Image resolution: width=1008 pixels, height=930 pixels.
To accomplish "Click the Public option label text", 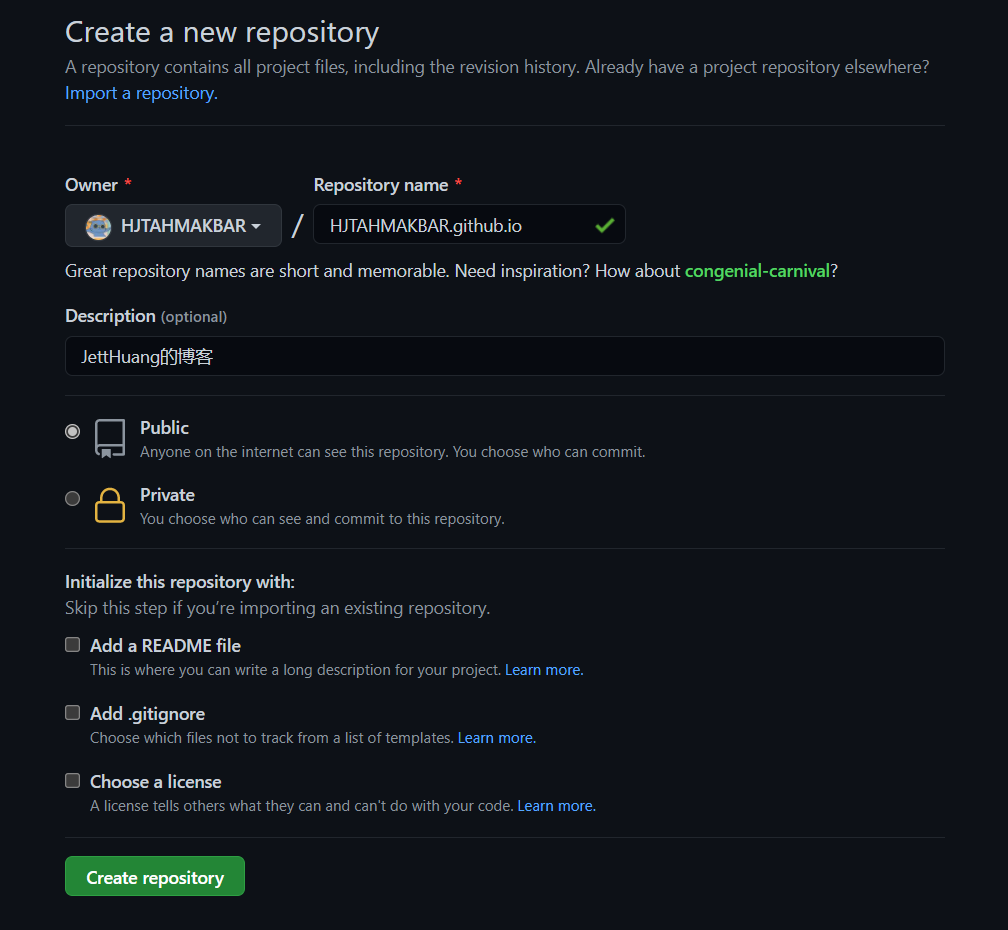I will click(x=164, y=428).
